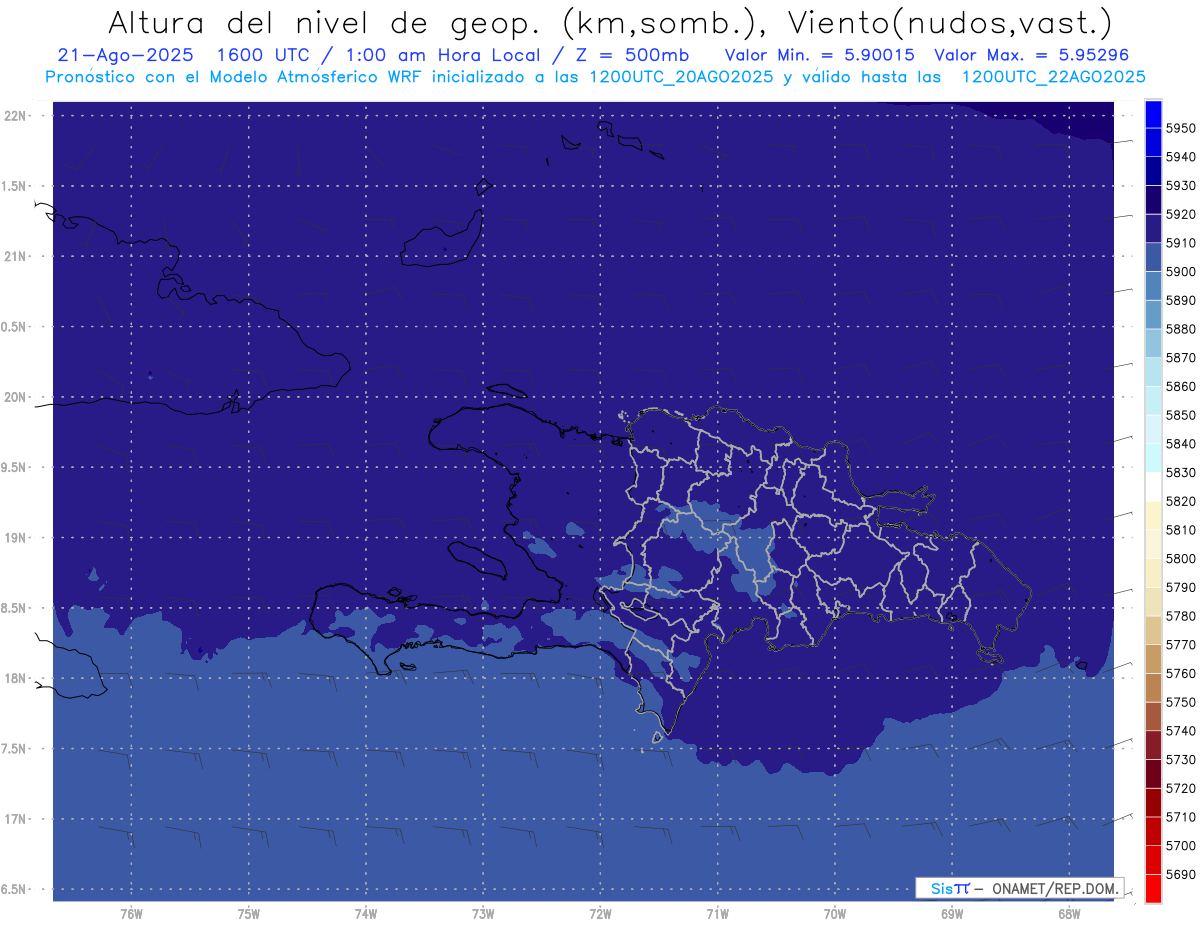Click the '71W' longitude label
The height and width of the screenshot is (927, 1200).
(717, 913)
